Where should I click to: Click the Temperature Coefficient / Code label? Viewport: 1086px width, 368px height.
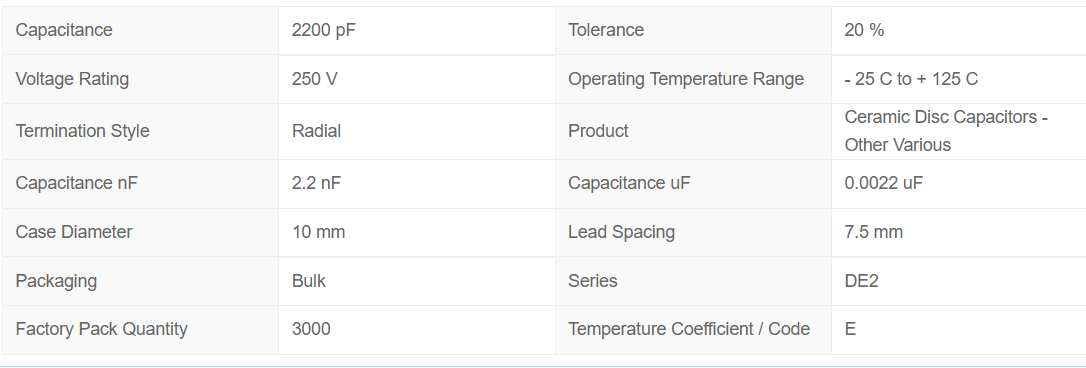(x=689, y=329)
